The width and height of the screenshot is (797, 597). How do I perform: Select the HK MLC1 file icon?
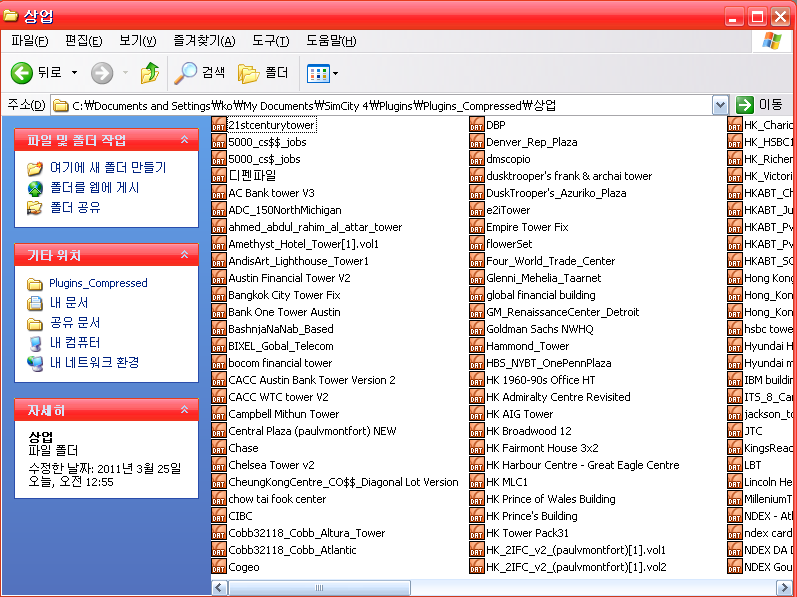477,482
